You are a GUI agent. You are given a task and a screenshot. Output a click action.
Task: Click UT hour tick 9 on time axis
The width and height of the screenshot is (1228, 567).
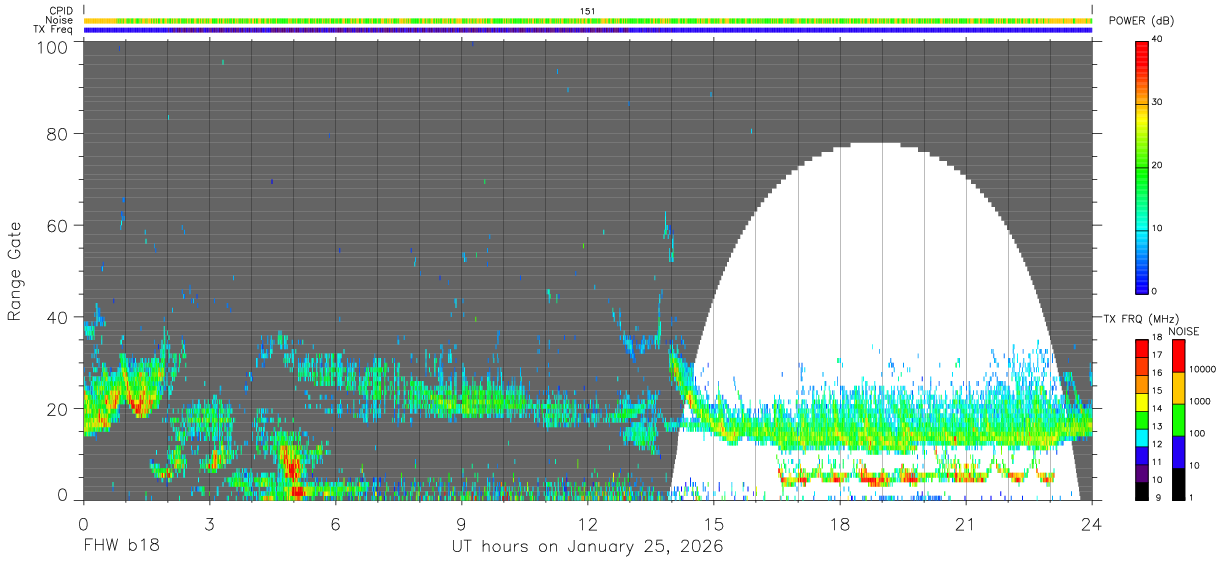click(461, 522)
